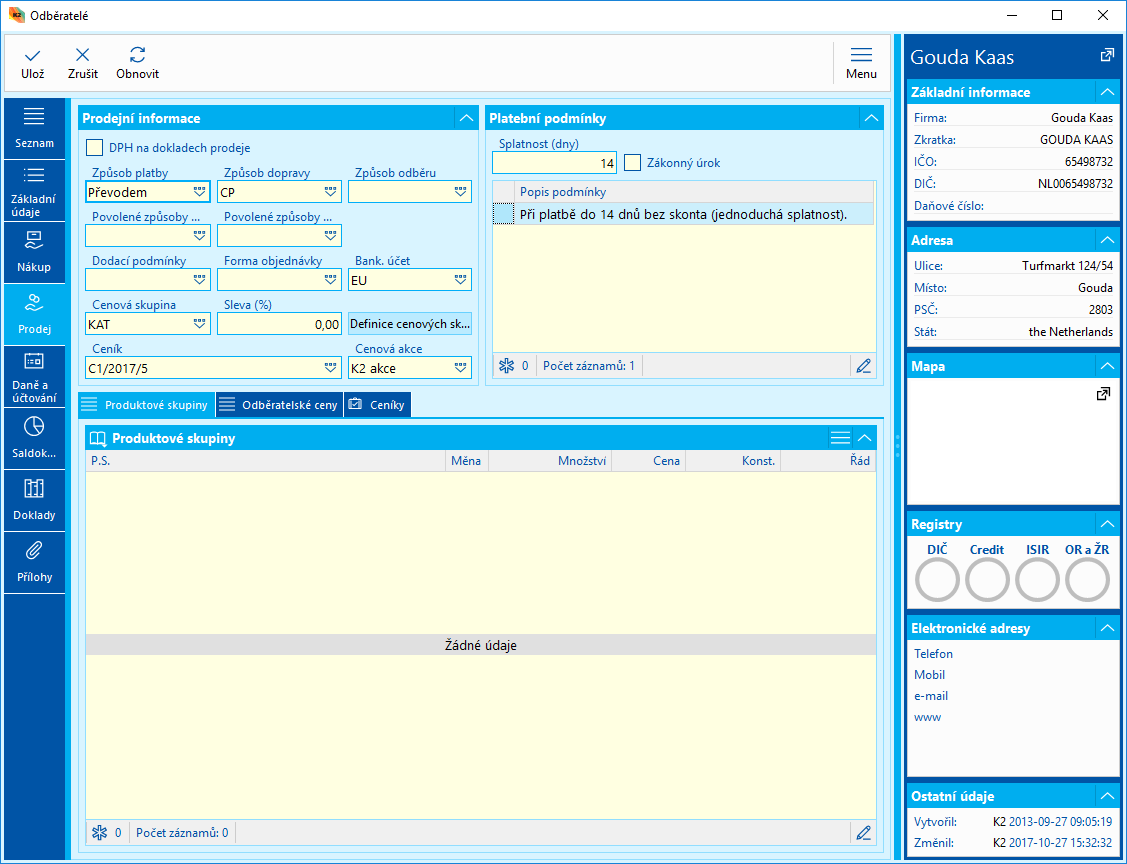Click the Mobil link
This screenshot has height=864, width=1127.
(929, 674)
